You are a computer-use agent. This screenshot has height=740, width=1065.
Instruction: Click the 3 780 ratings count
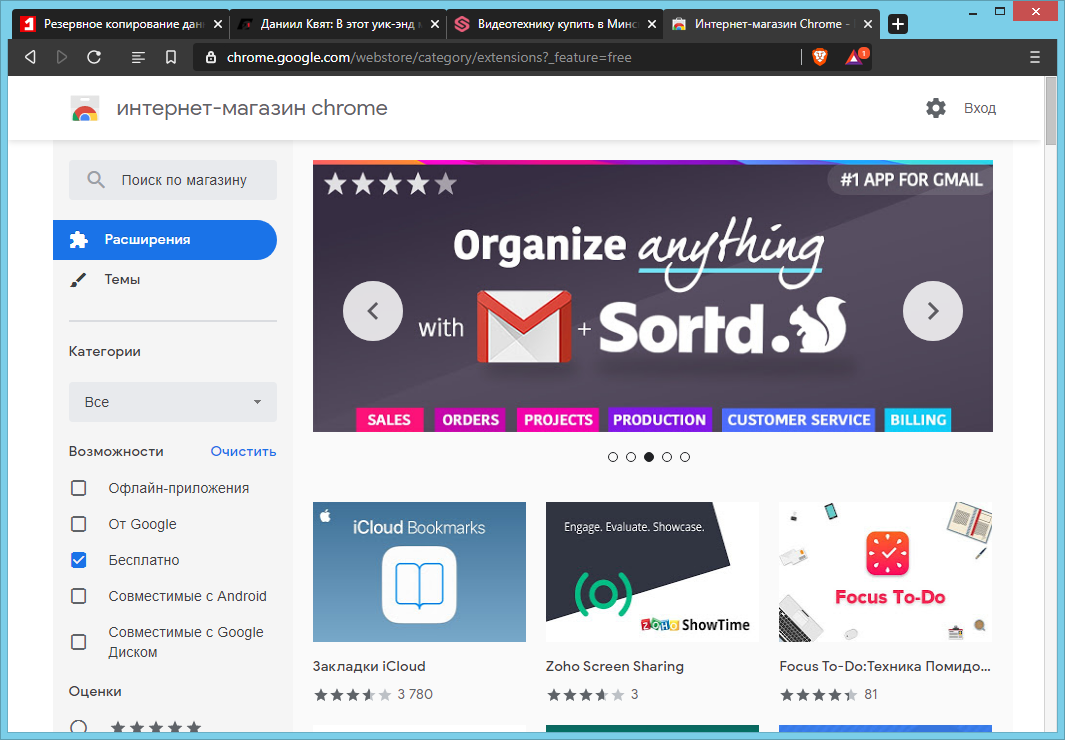point(415,695)
